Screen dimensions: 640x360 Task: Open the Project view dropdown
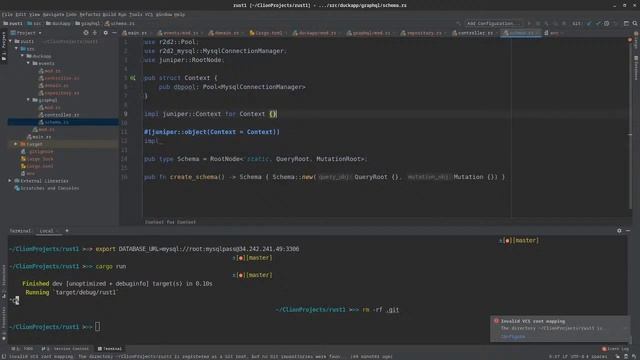[27, 33]
